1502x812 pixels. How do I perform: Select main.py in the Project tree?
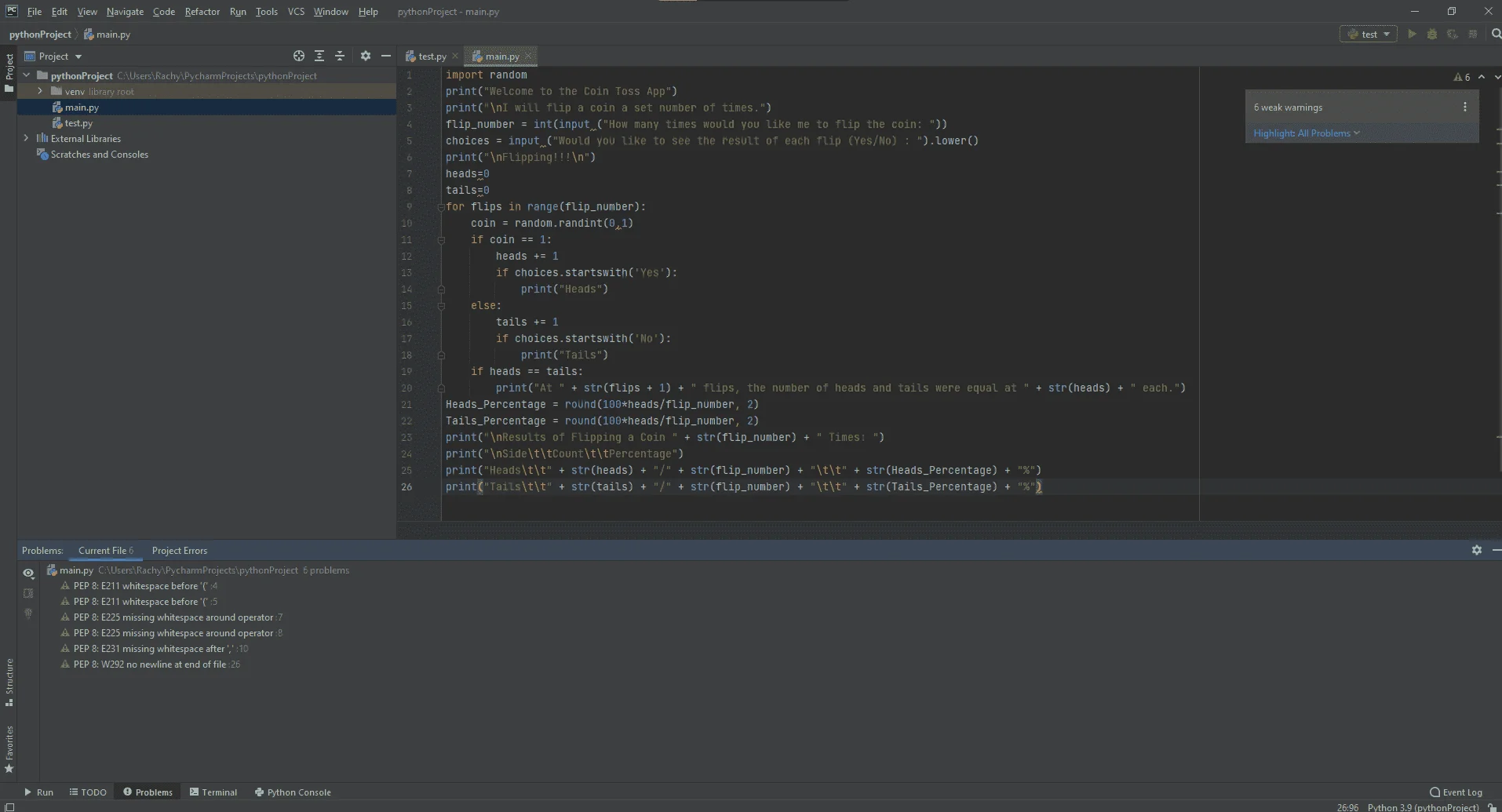click(x=82, y=107)
